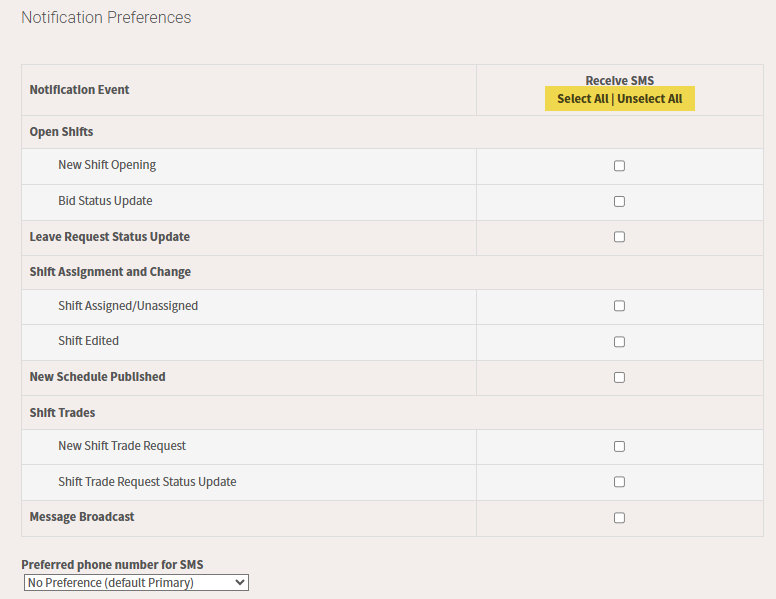Screen dimensions: 776x599
Task: Turn on New Shift Trade Request SMS
Action: coord(619,447)
